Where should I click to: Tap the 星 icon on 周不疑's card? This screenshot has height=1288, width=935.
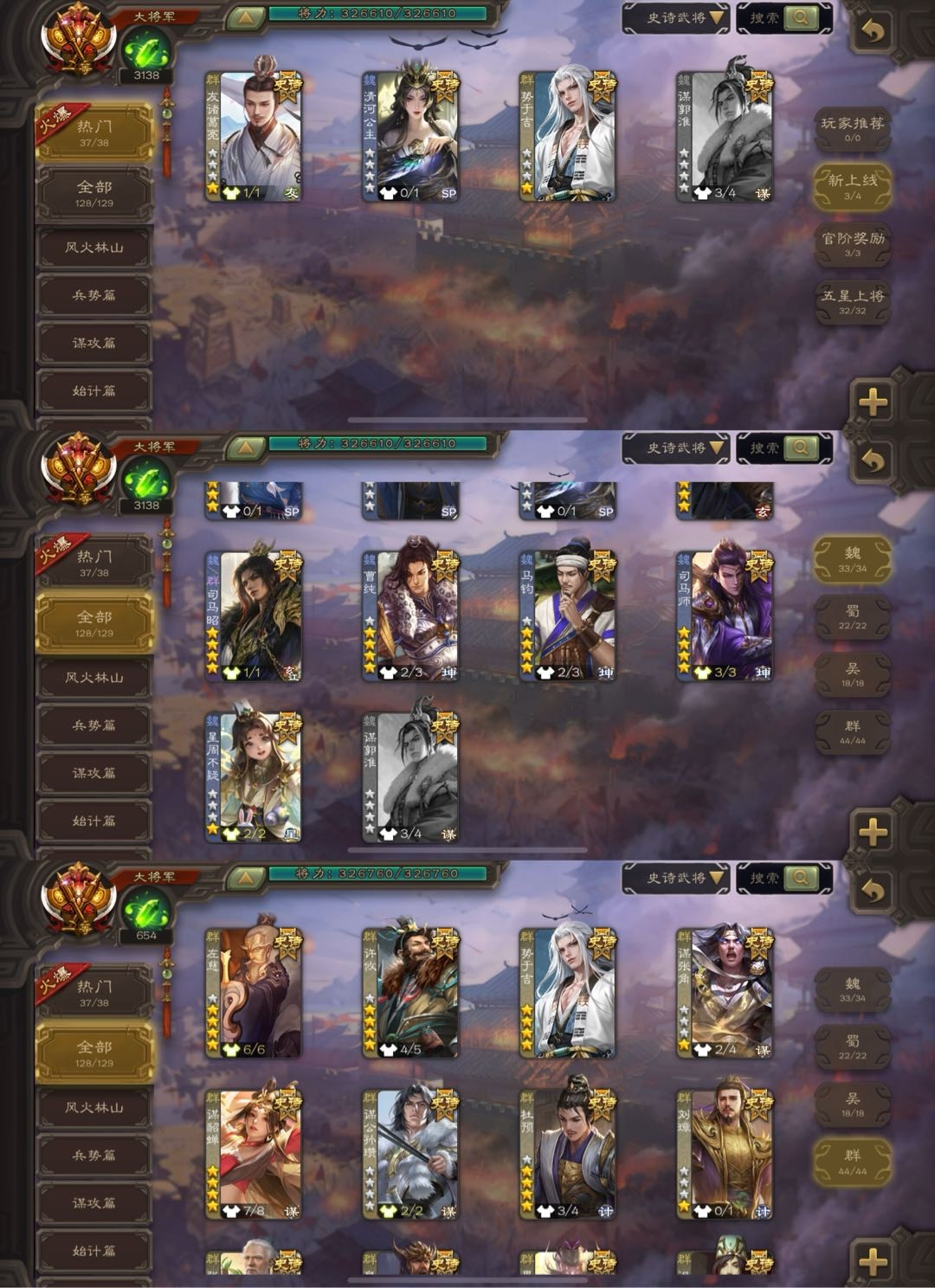pos(292,834)
